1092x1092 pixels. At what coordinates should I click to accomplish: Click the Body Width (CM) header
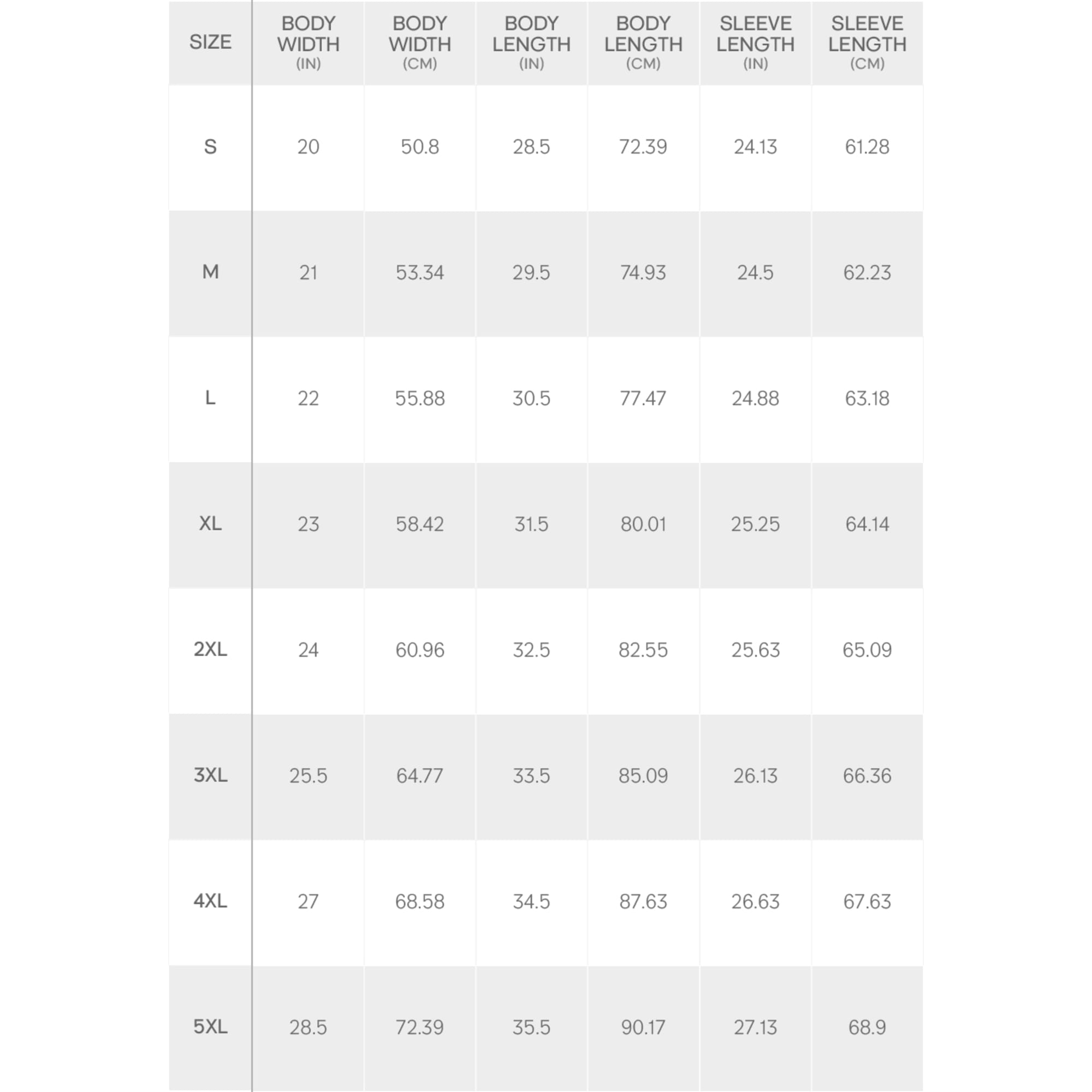point(419,43)
